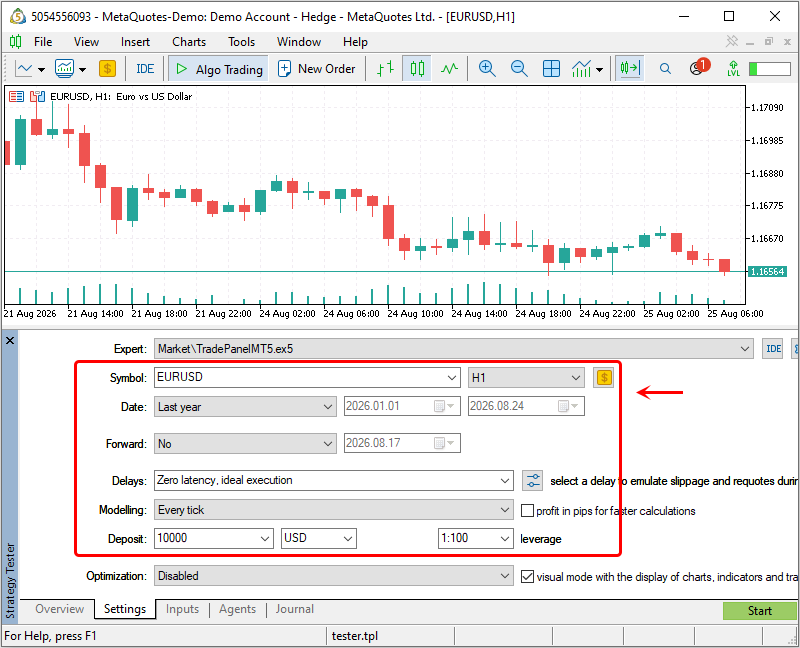Viewport: 800px width, 648px height.
Task: Expand the H1 timeframe dropdown
Action: tap(576, 378)
